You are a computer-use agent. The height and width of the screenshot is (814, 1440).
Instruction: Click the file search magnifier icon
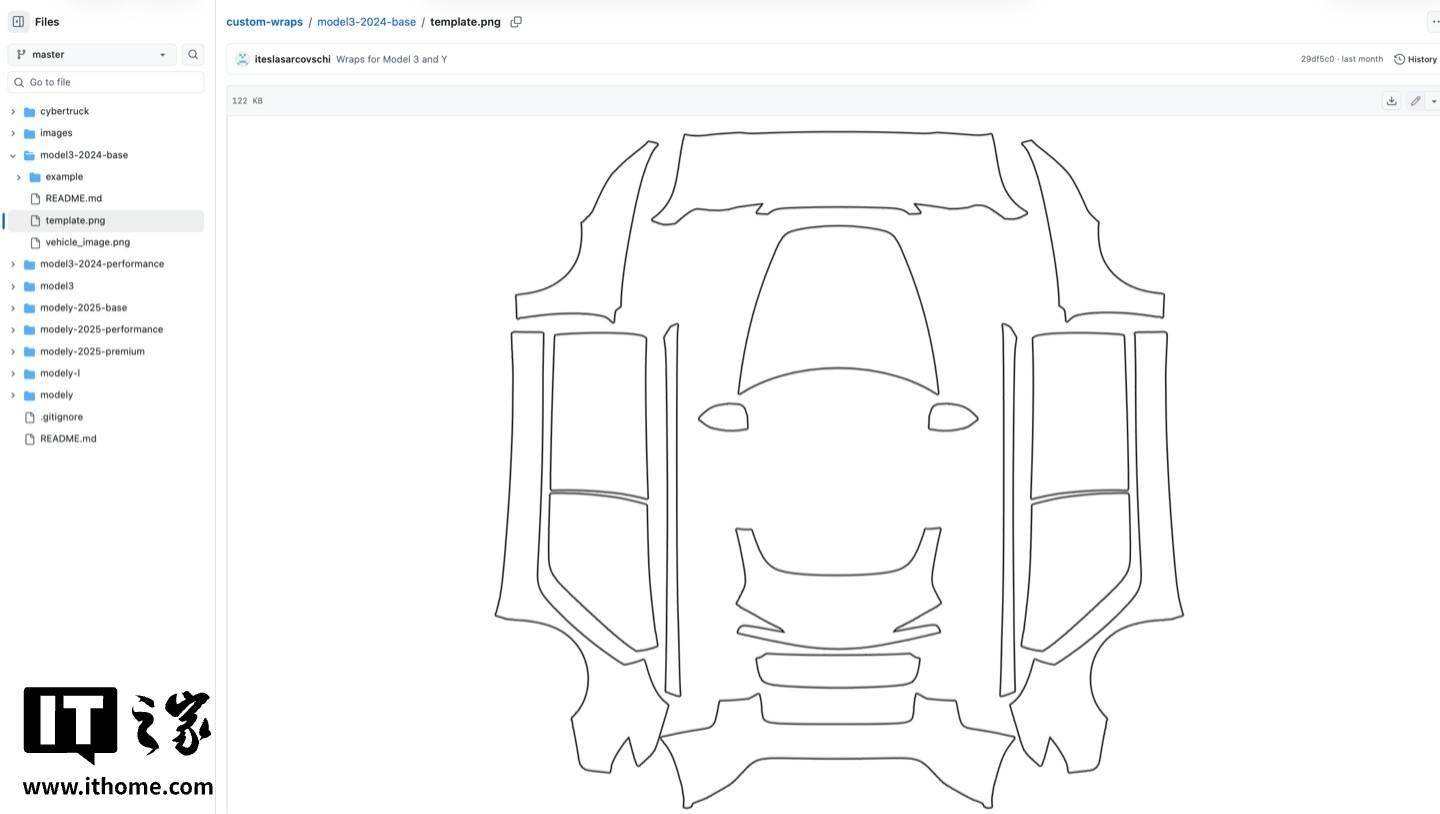[193, 55]
